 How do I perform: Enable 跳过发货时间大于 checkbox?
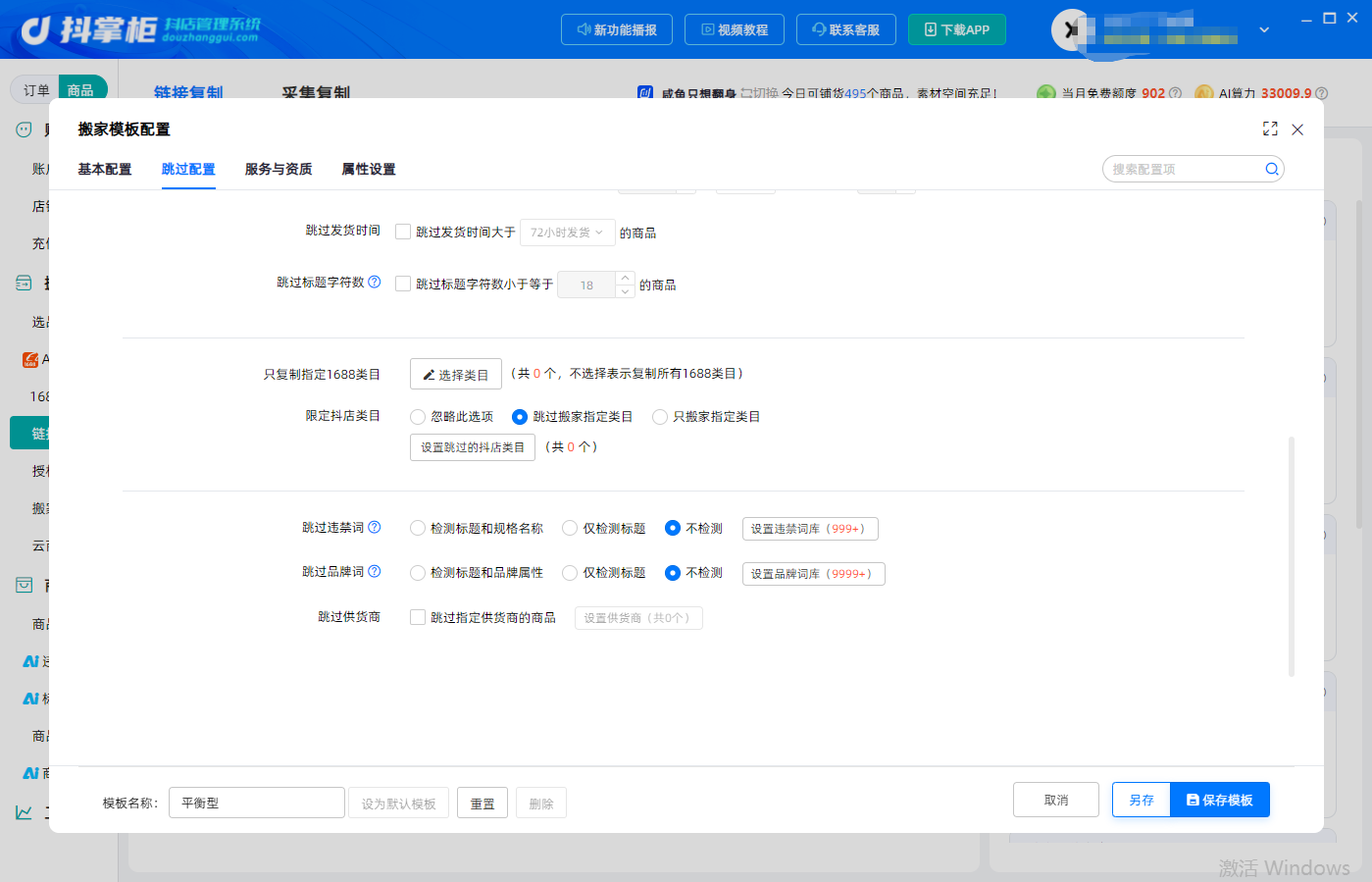403,232
